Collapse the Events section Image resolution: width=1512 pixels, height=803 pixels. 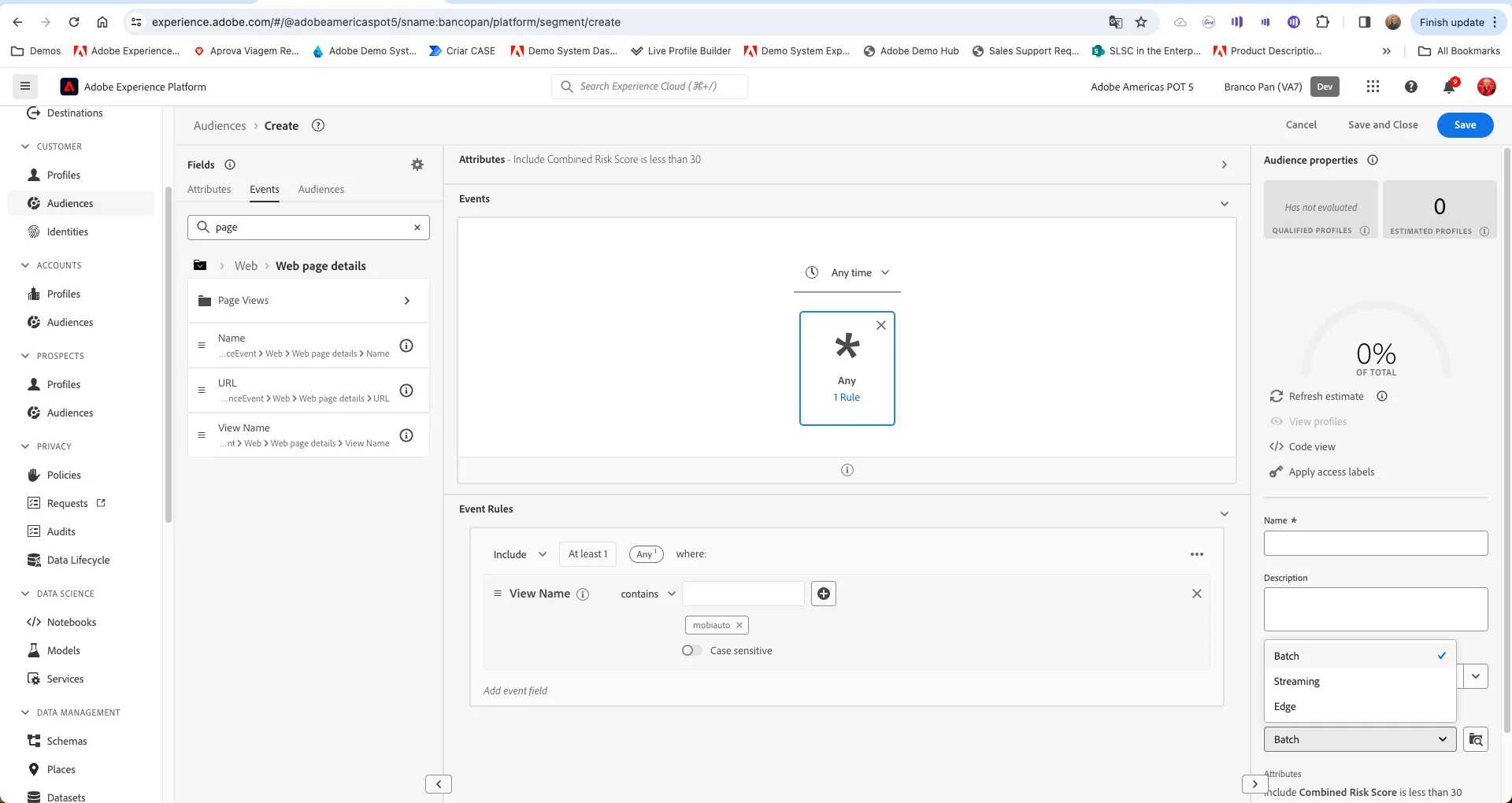click(1225, 204)
